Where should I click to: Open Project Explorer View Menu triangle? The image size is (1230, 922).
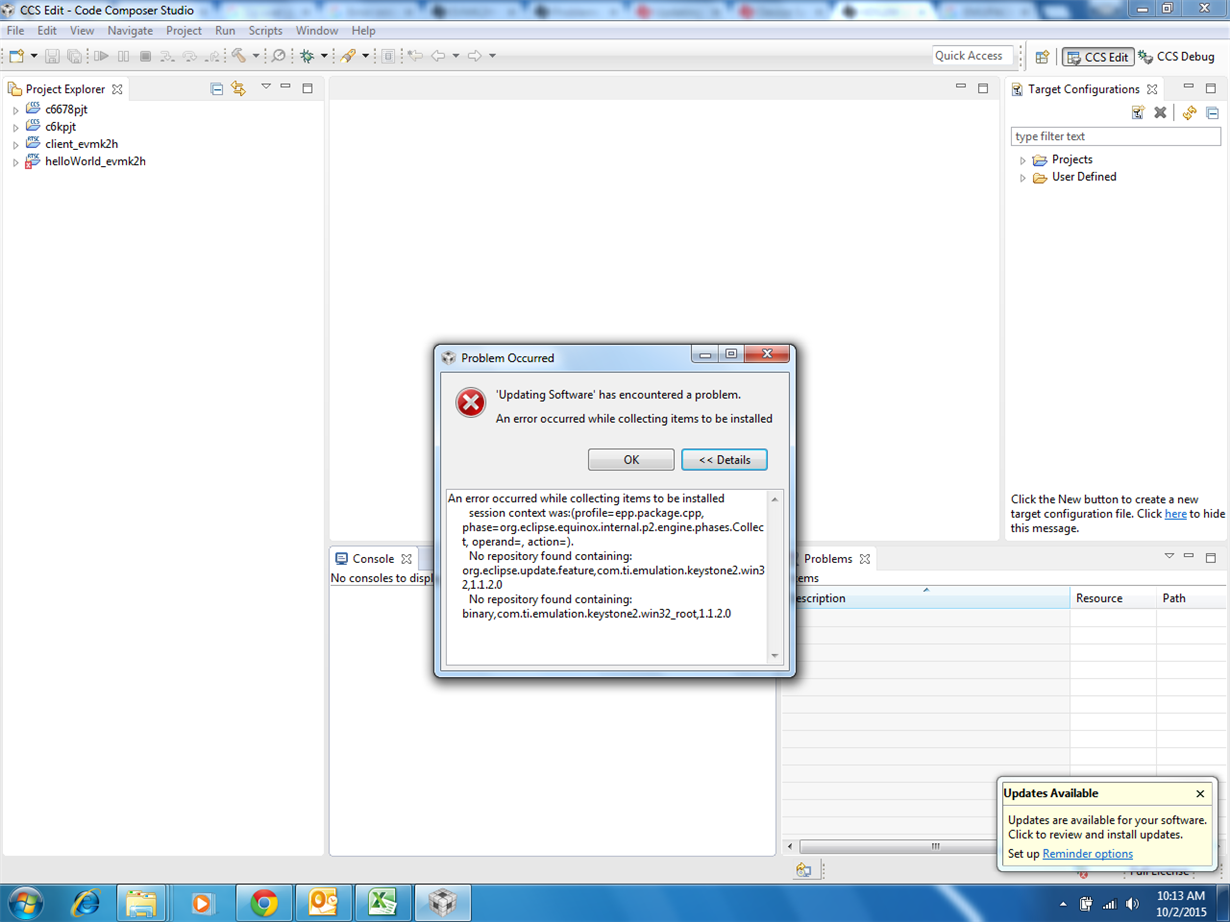tap(266, 88)
